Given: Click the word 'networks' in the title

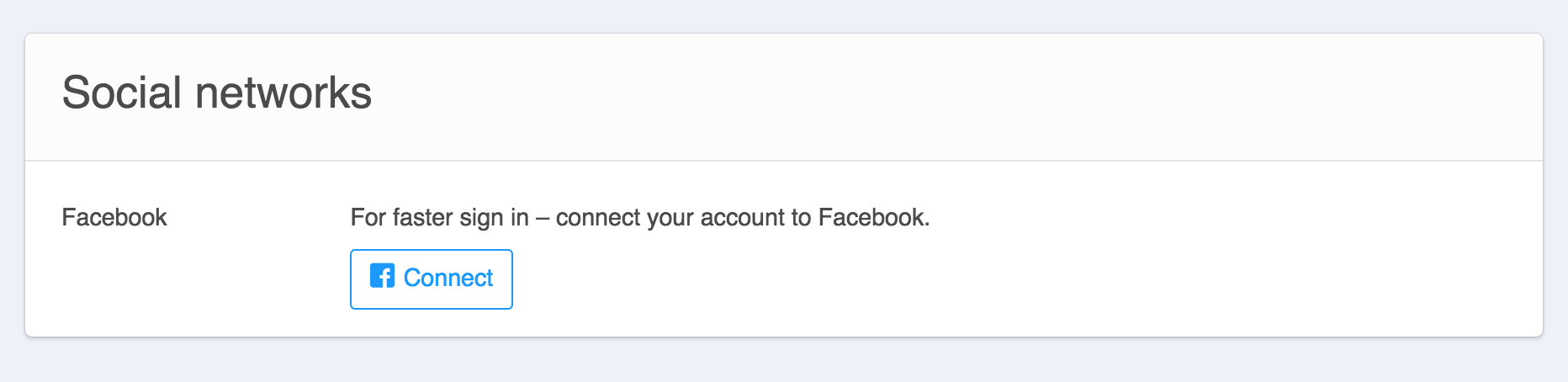Looking at the screenshot, I should (x=283, y=93).
